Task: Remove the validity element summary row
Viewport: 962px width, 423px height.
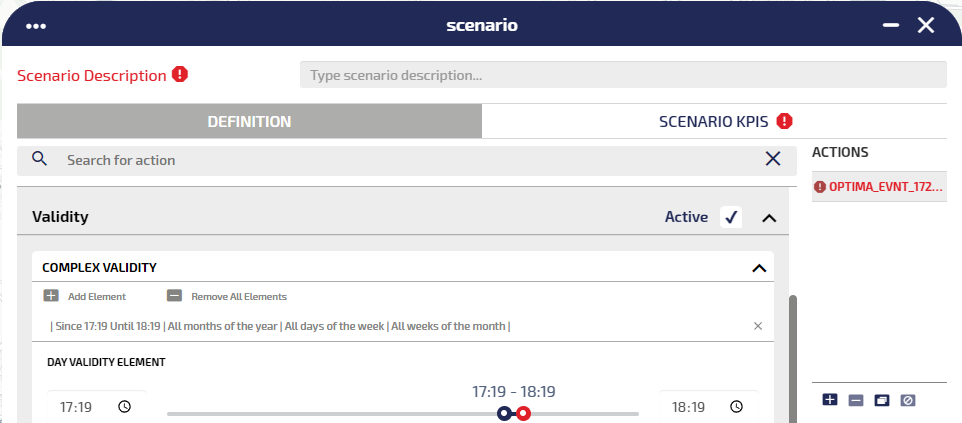Action: (757, 326)
